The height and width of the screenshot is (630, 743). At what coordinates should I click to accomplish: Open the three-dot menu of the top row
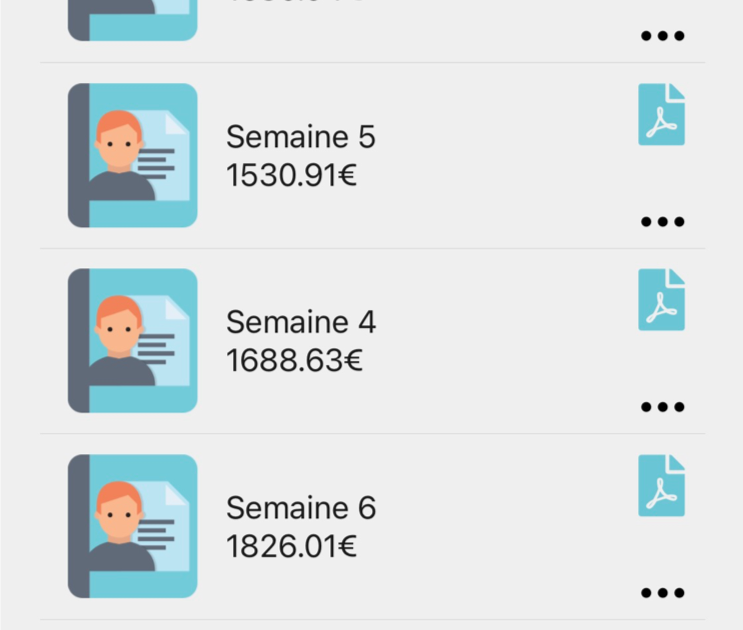coord(662,36)
